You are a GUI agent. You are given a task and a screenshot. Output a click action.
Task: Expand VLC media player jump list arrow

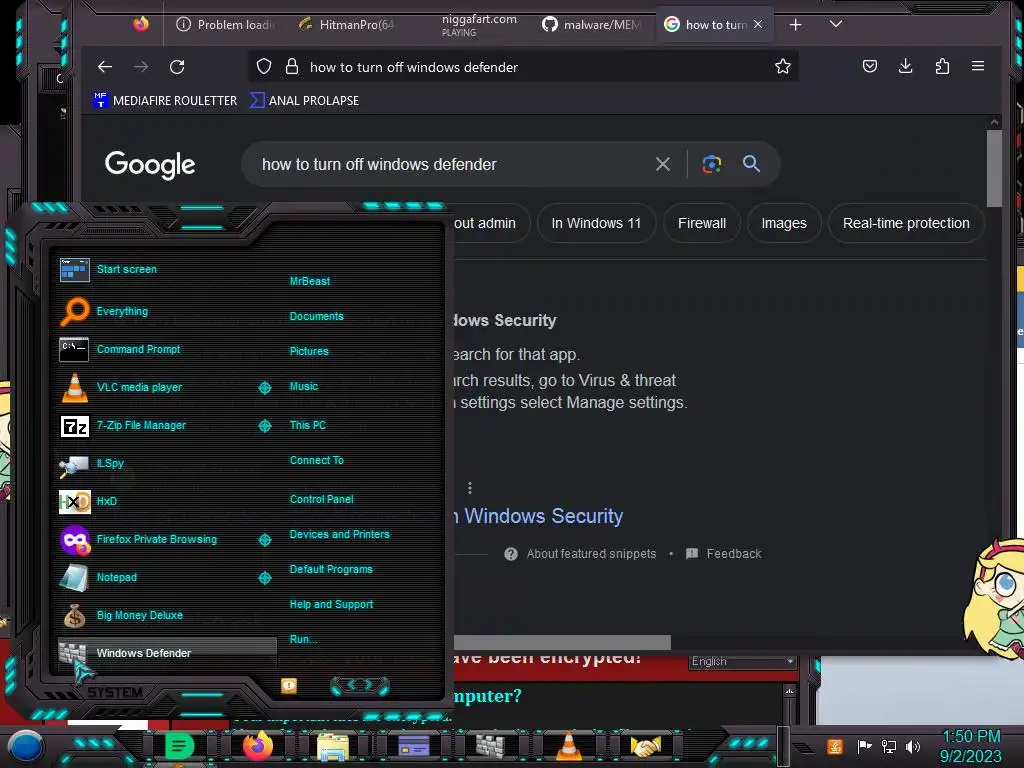pos(264,388)
